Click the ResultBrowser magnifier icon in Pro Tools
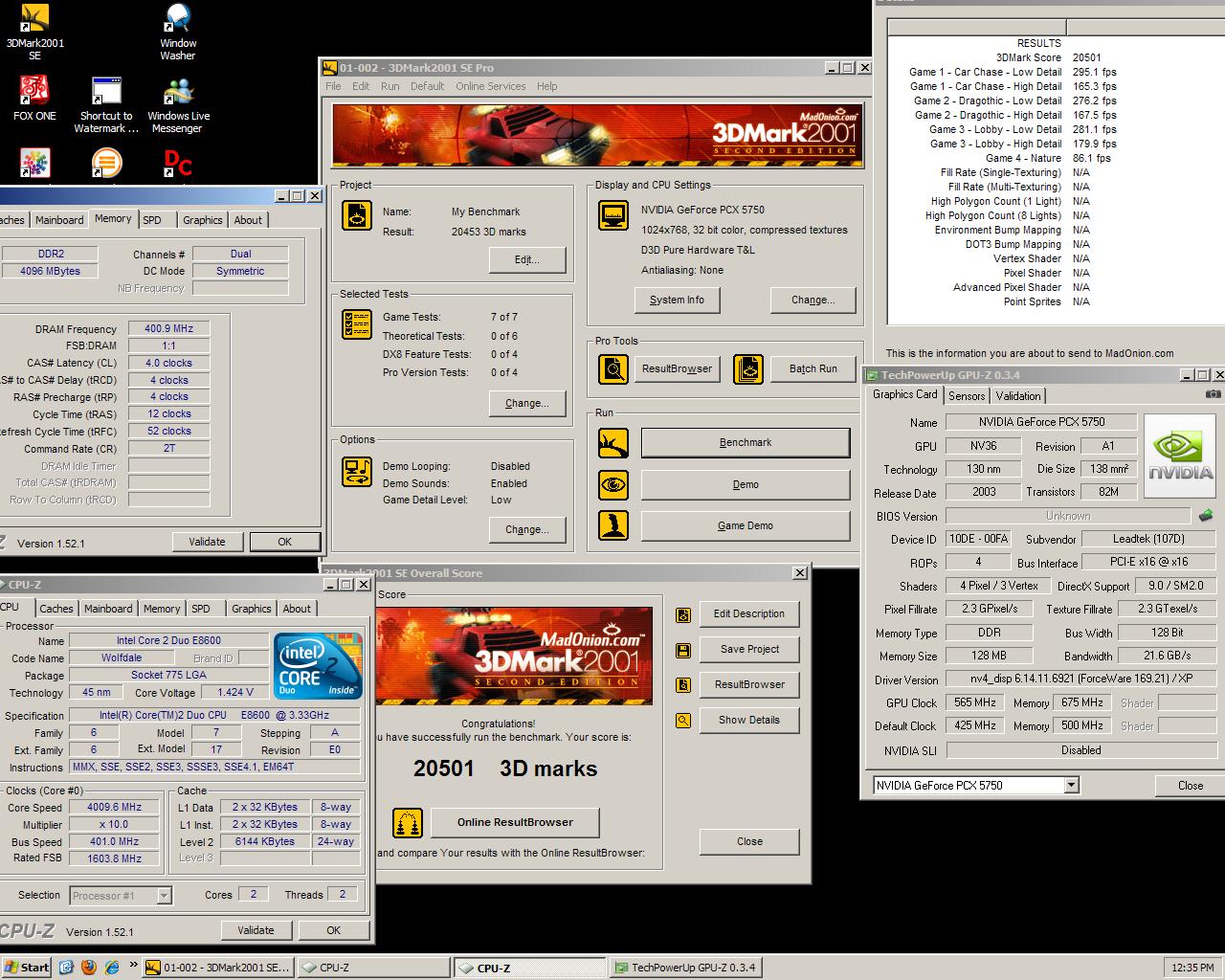This screenshot has height=980, width=1225. coord(612,368)
